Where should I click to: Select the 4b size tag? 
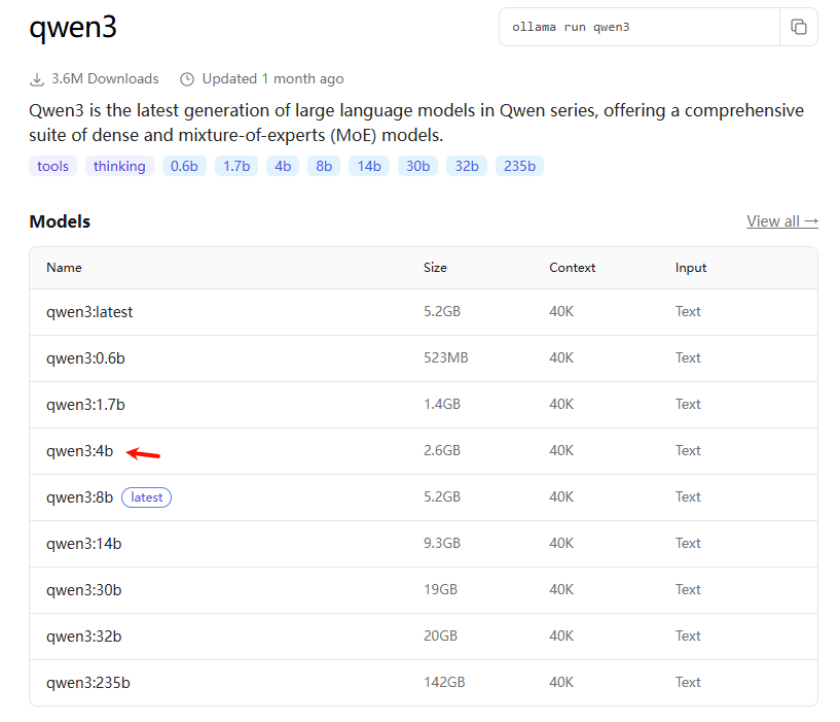(x=283, y=166)
